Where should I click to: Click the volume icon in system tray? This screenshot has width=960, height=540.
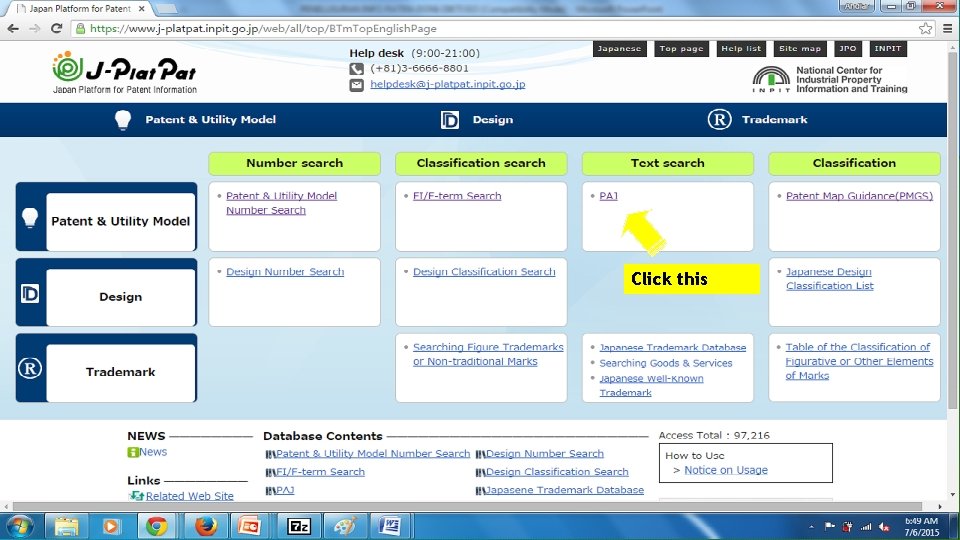tap(884, 527)
